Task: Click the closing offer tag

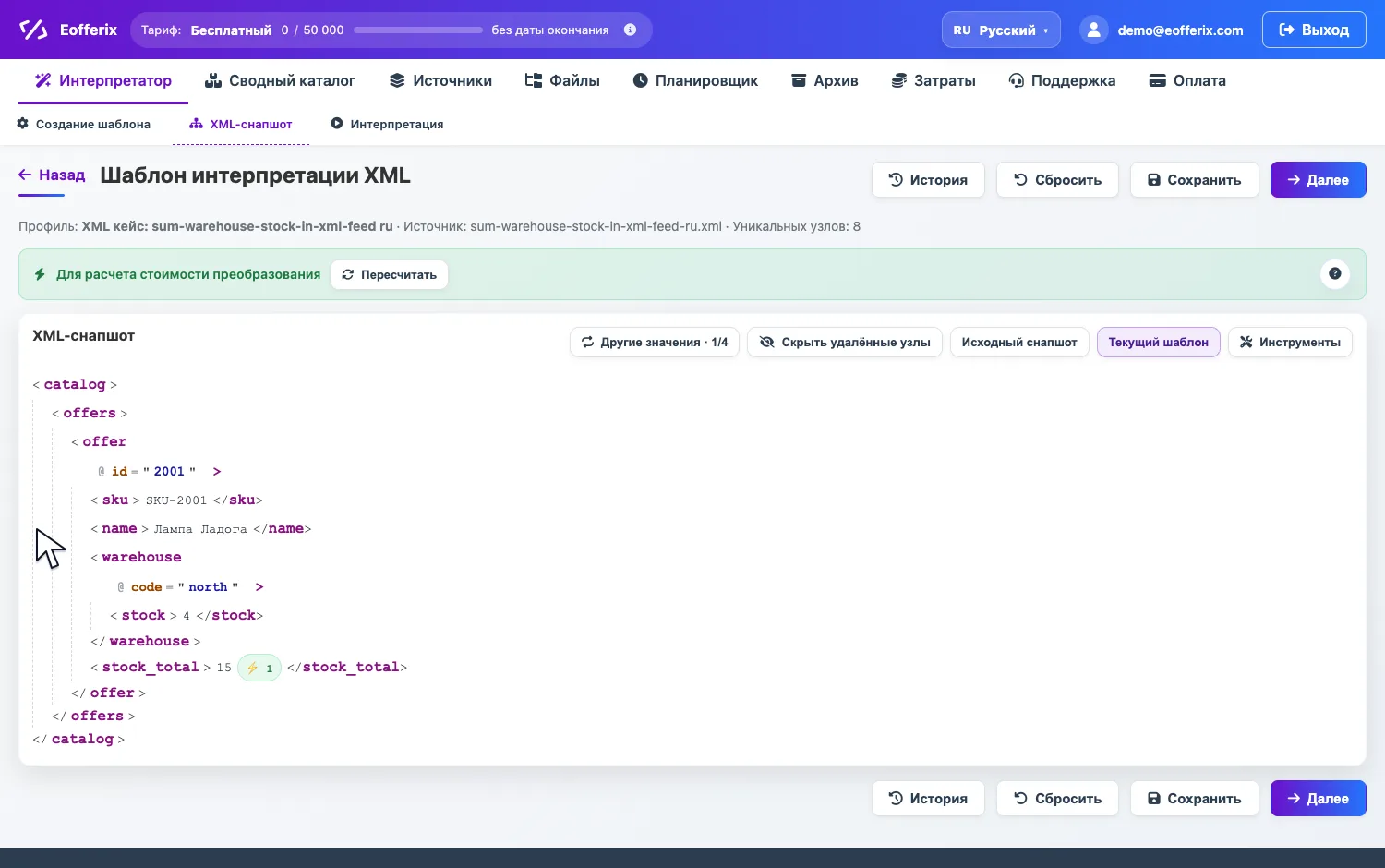Action: [109, 693]
